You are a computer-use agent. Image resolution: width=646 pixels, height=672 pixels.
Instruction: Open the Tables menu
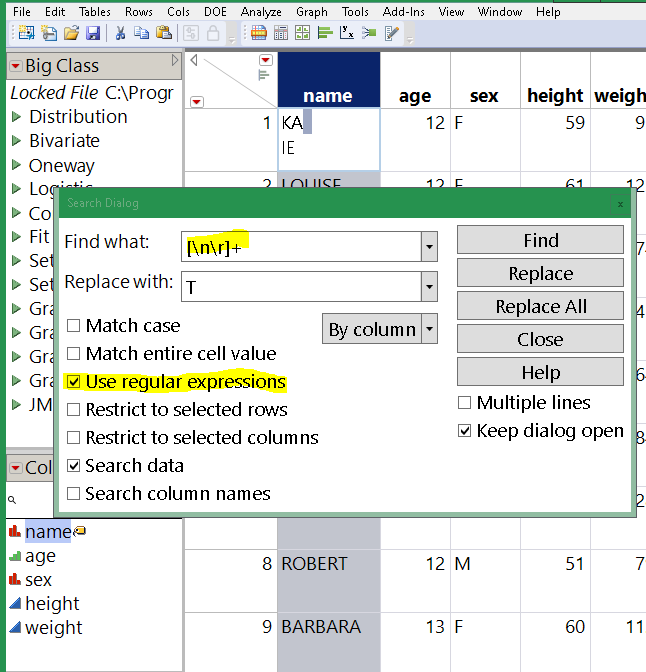[95, 12]
